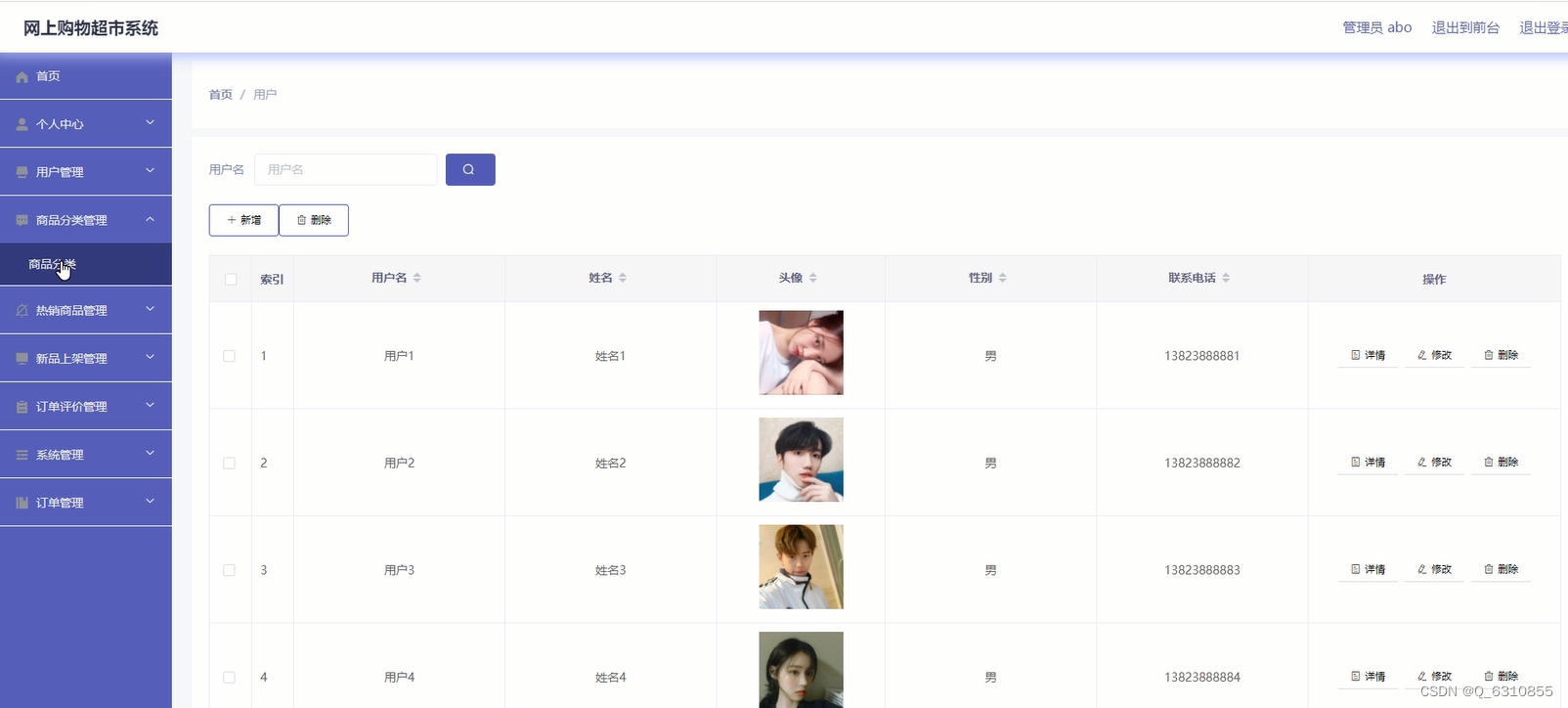Expand the 系统管理 menu chevron
This screenshot has width=1568, height=708.
150,454
